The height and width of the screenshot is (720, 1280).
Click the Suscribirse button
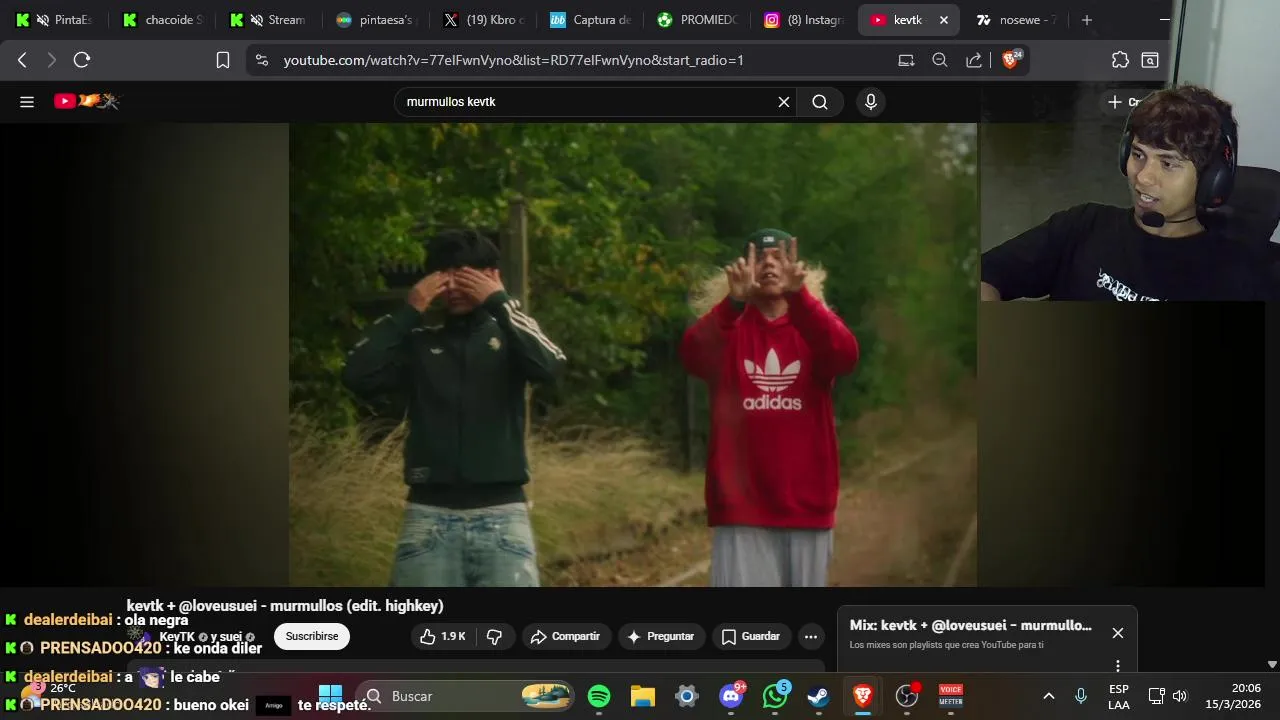click(x=312, y=636)
